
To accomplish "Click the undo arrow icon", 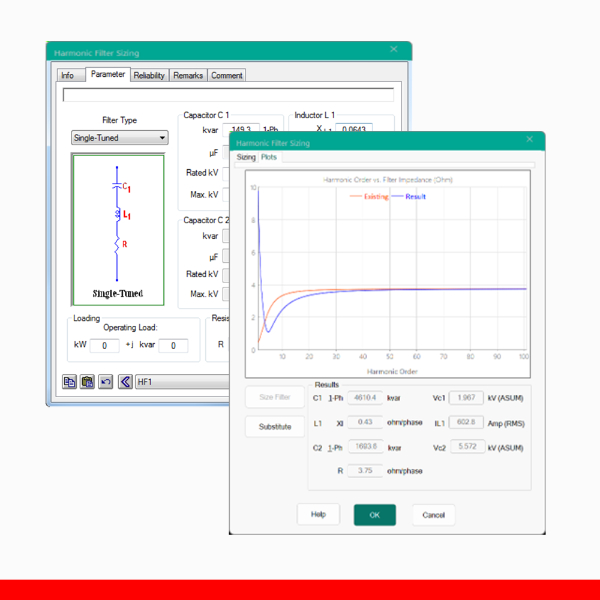I will pos(106,381).
